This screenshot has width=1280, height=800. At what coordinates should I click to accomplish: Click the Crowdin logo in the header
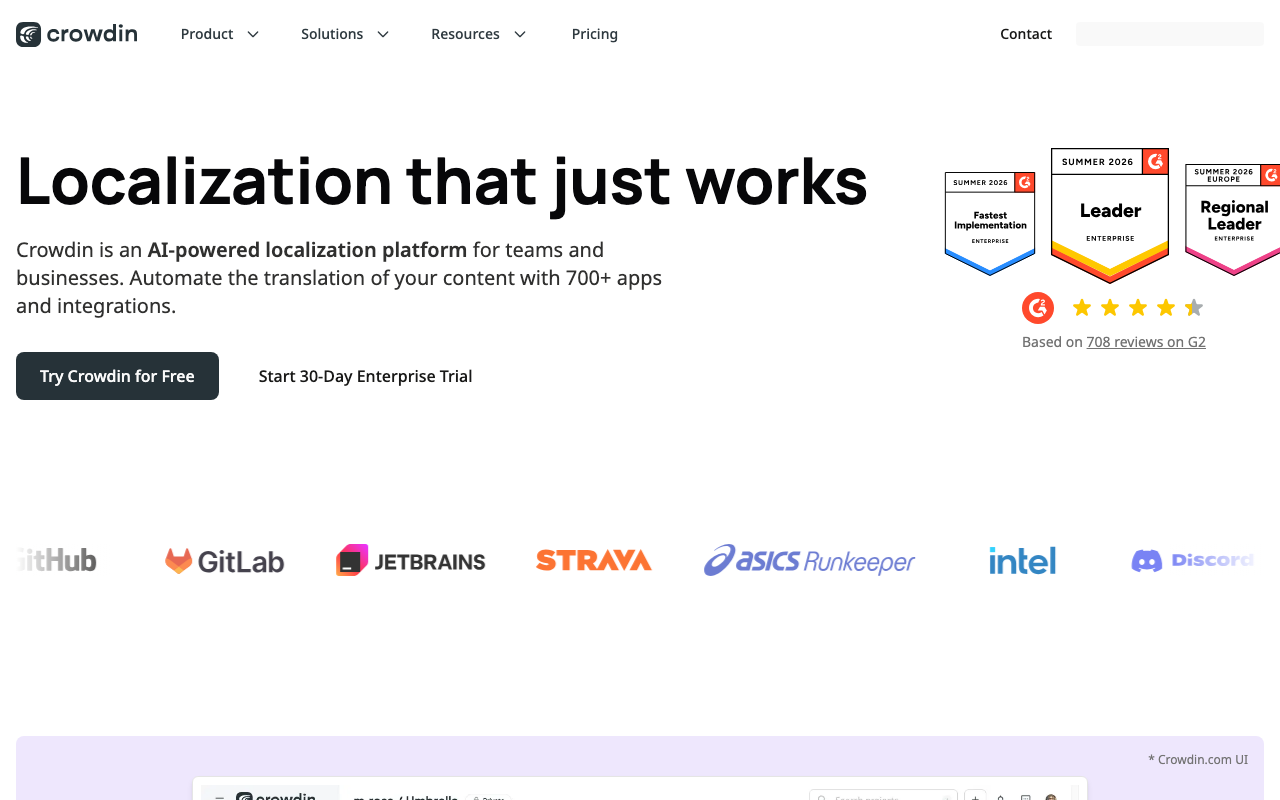tap(77, 34)
